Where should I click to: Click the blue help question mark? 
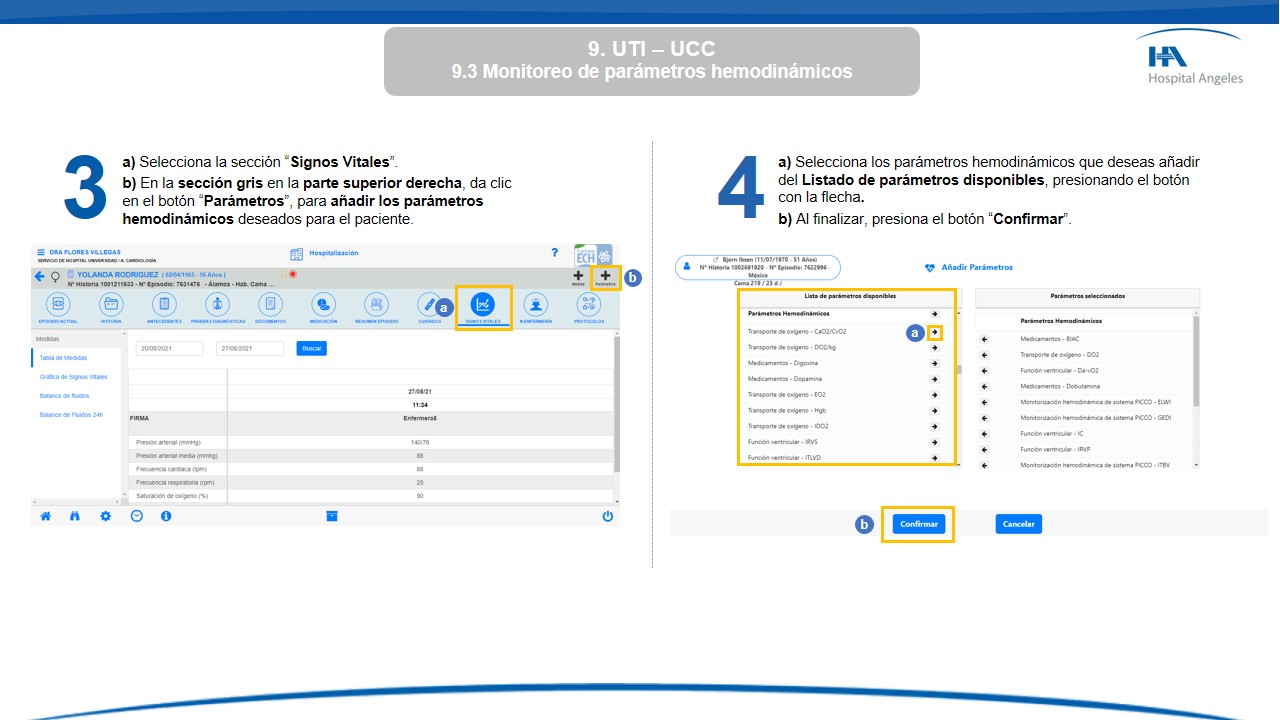555,253
